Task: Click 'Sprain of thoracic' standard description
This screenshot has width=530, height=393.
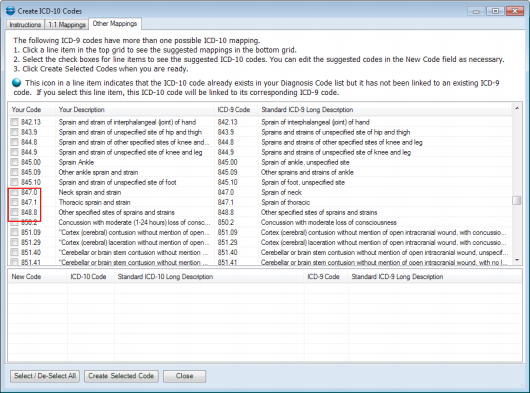Action: [285, 202]
